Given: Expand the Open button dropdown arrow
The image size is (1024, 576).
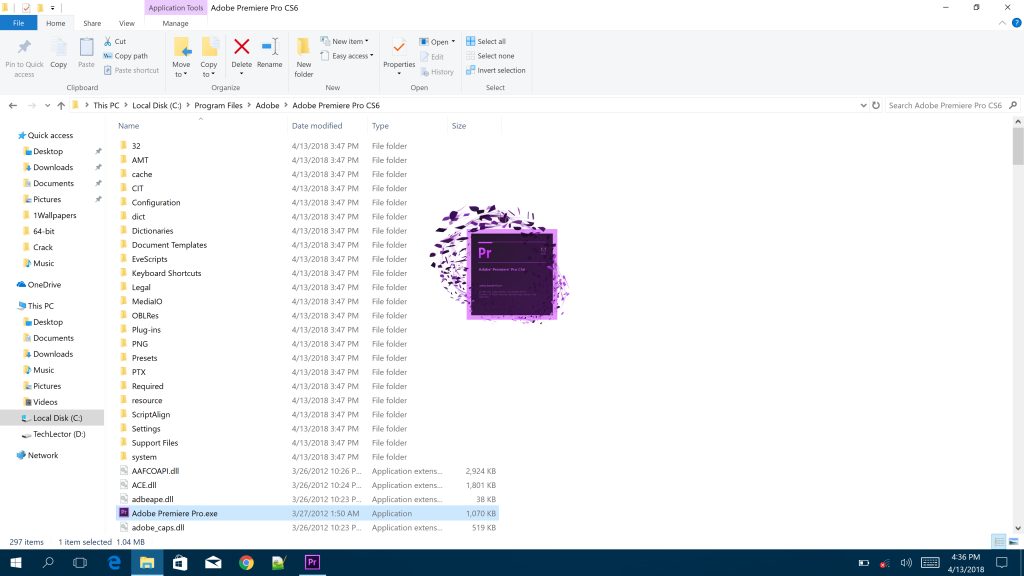Looking at the screenshot, I should coord(453,41).
